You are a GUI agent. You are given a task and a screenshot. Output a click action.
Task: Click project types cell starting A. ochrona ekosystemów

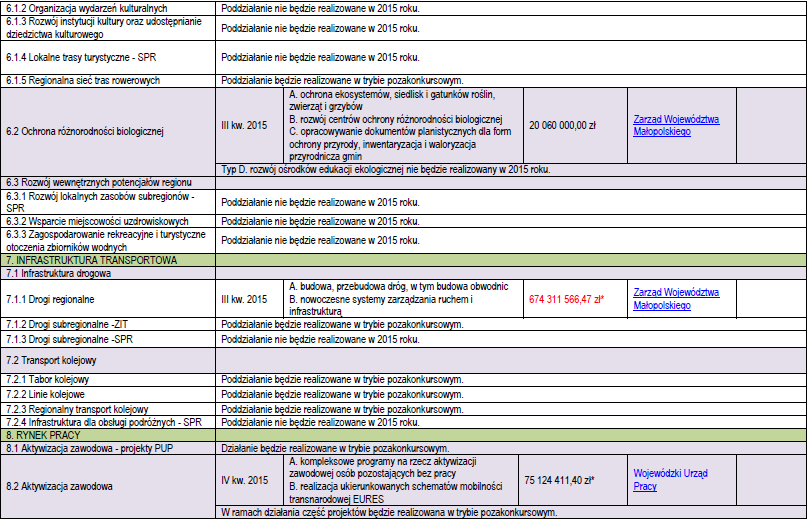tap(403, 125)
